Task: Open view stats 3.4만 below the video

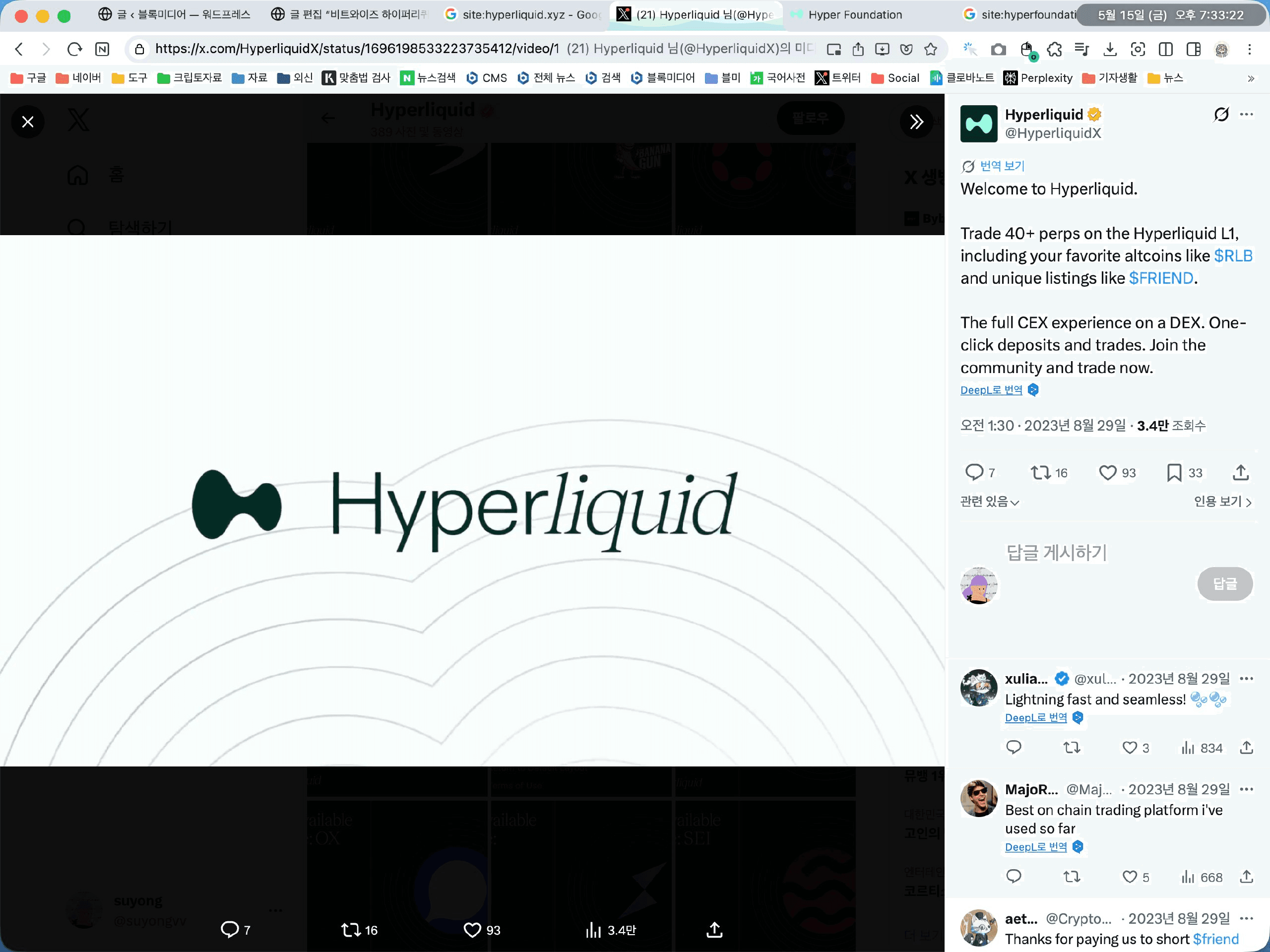Action: [x=610, y=930]
